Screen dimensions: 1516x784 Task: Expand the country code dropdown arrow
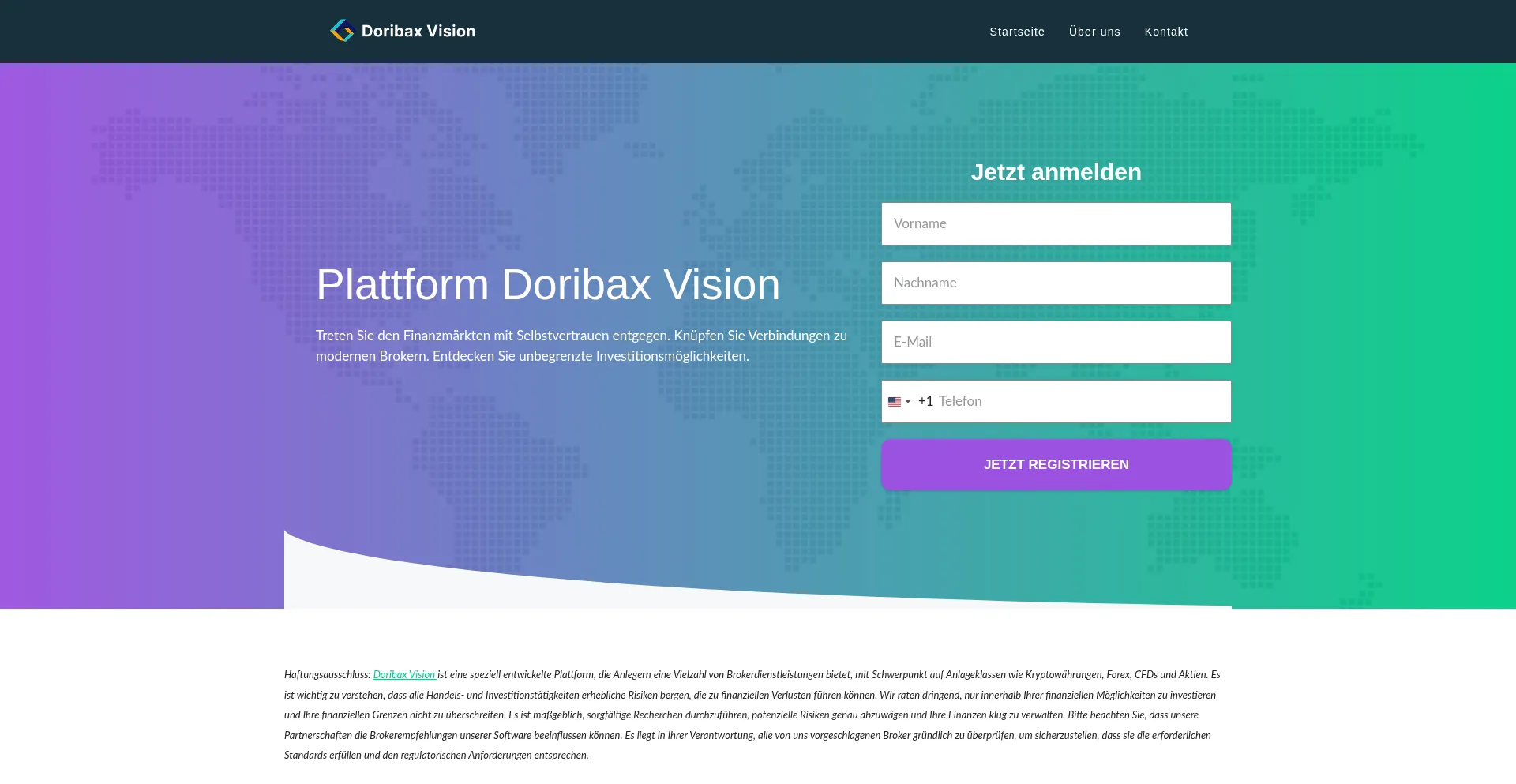908,402
